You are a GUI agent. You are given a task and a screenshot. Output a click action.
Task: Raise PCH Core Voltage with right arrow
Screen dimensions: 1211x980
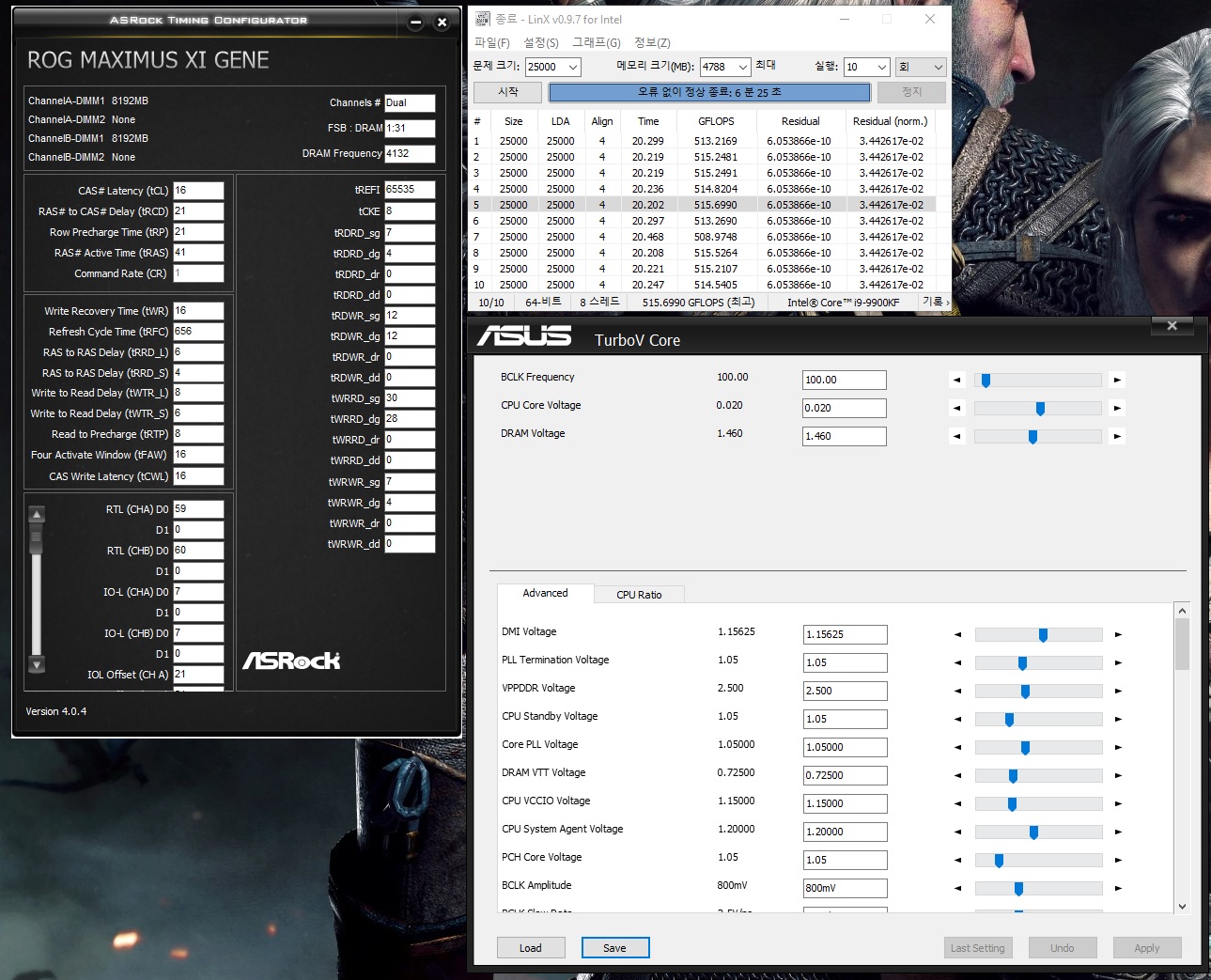[1118, 860]
